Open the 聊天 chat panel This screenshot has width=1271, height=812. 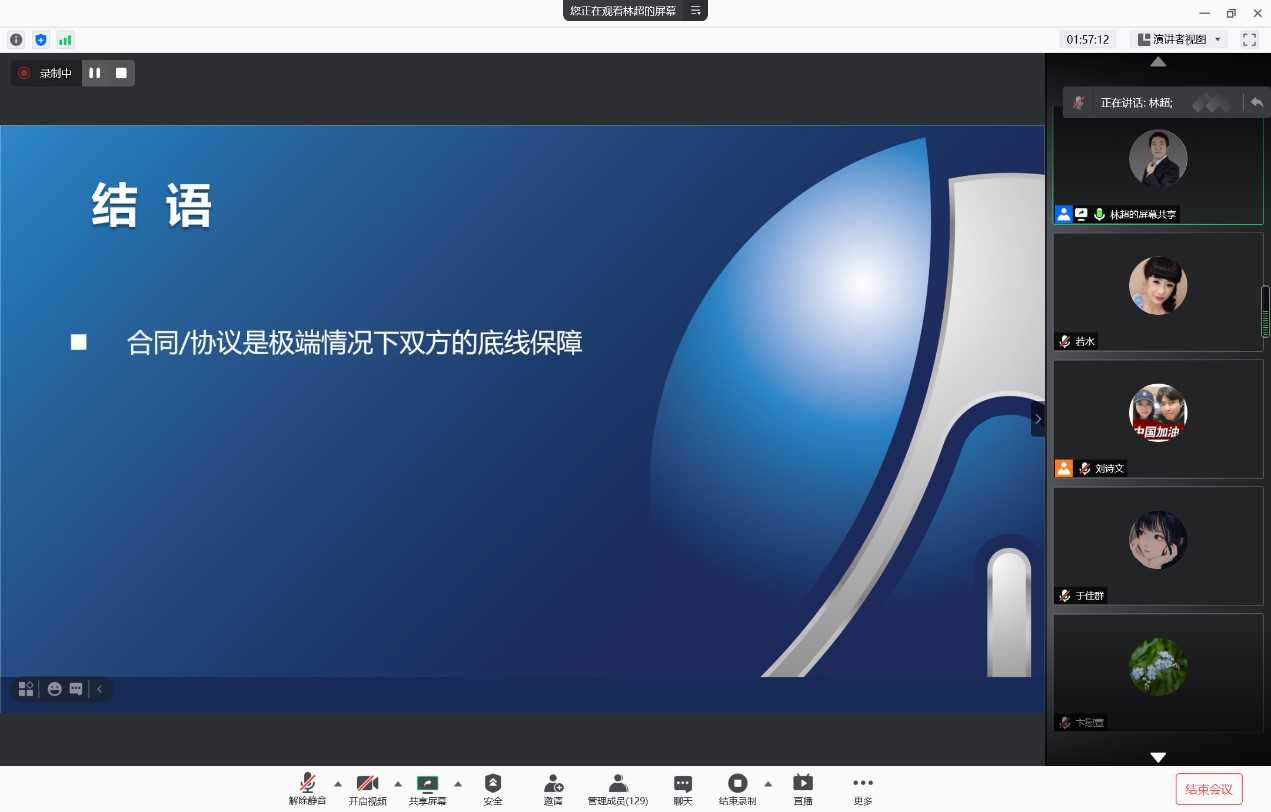coord(683,788)
